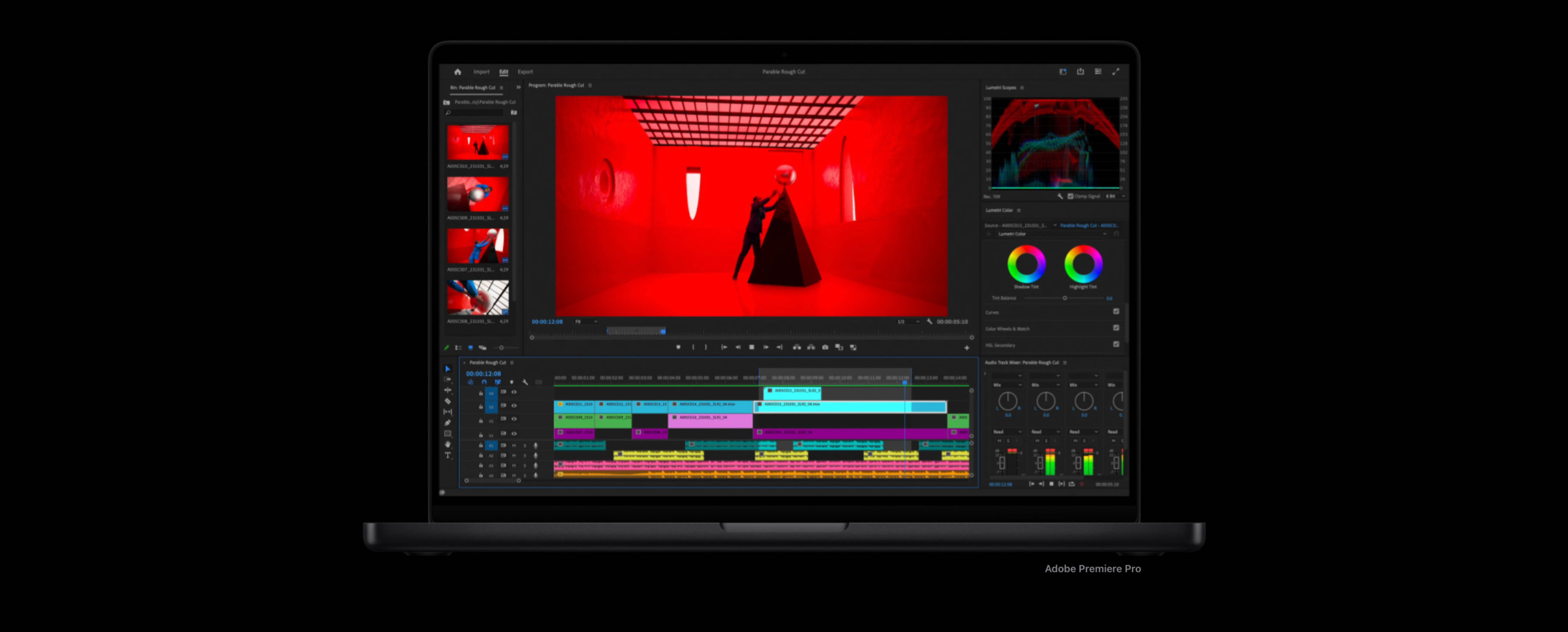The height and width of the screenshot is (632, 1568).
Task: Click Program monitor timecode 00:00:12:08
Action: (547, 322)
